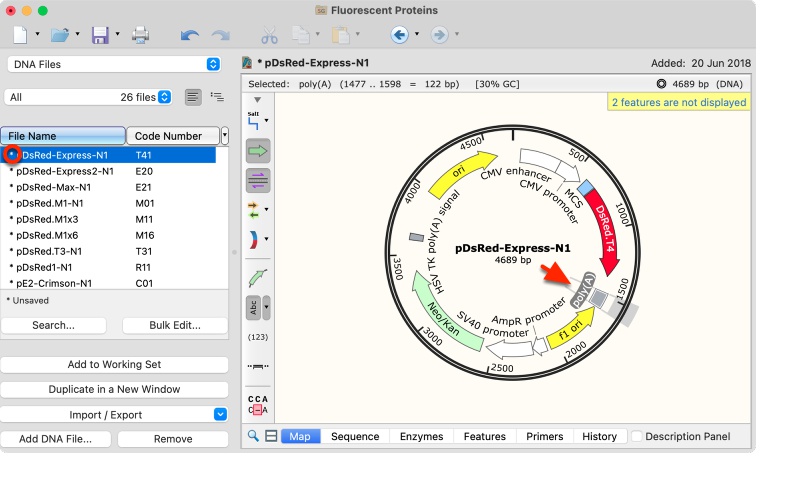Image resolution: width=800 pixels, height=479 pixels.
Task: Click the Copy icon
Action: coord(301,35)
